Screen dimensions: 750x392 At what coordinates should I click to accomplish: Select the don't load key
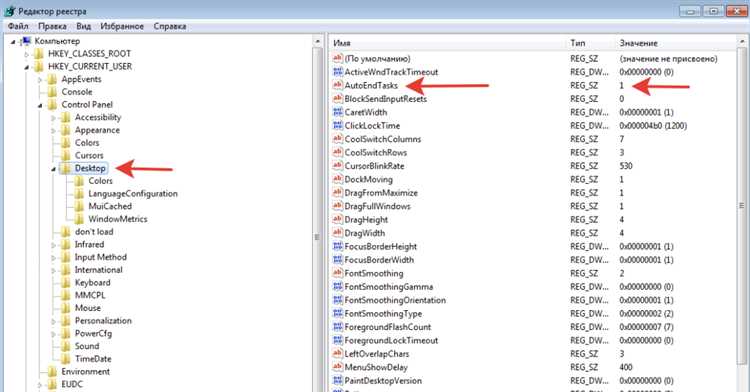[x=94, y=231]
